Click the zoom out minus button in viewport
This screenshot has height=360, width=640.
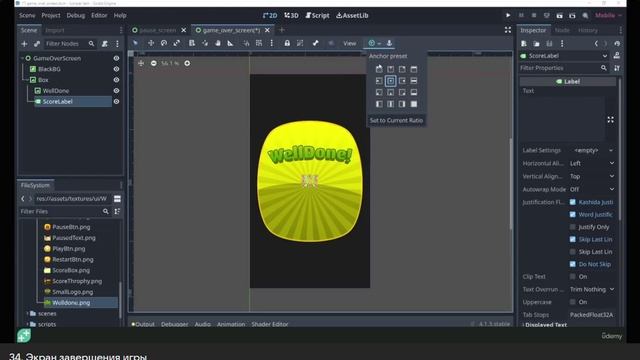(x=153, y=63)
